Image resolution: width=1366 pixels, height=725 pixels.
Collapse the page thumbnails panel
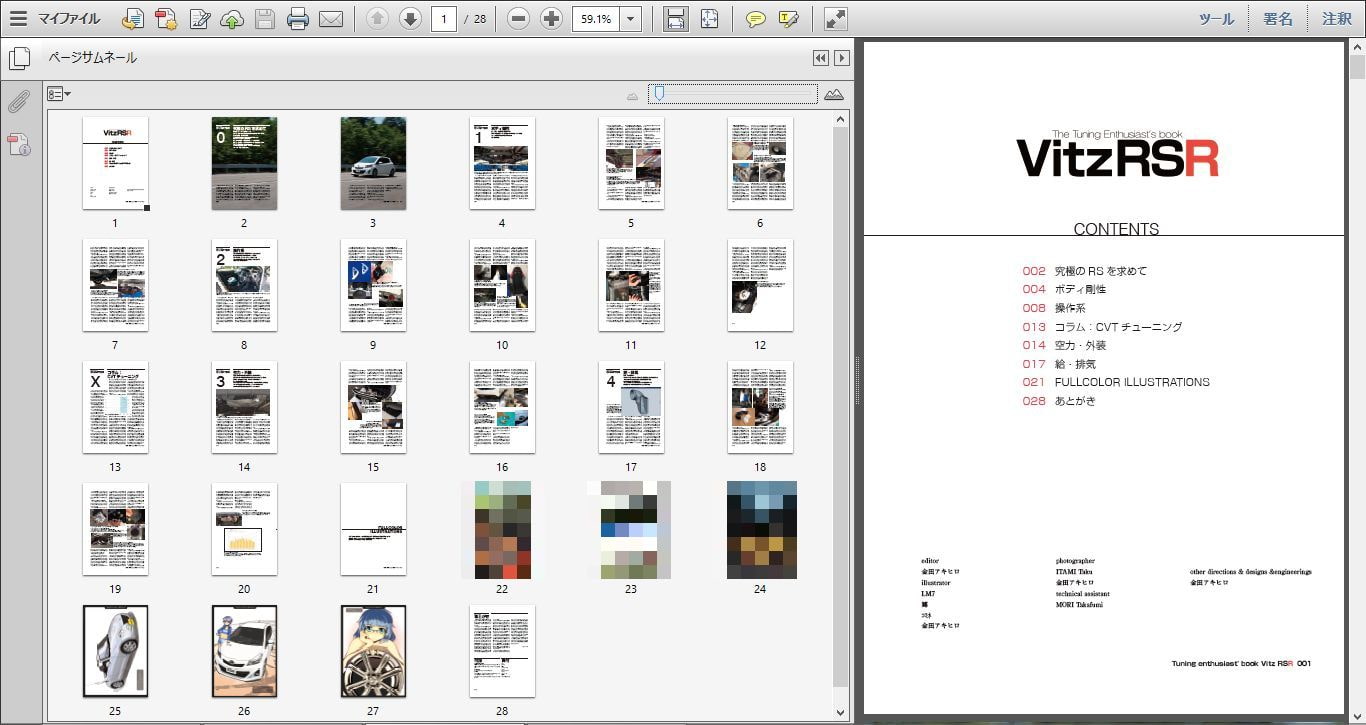pos(820,58)
